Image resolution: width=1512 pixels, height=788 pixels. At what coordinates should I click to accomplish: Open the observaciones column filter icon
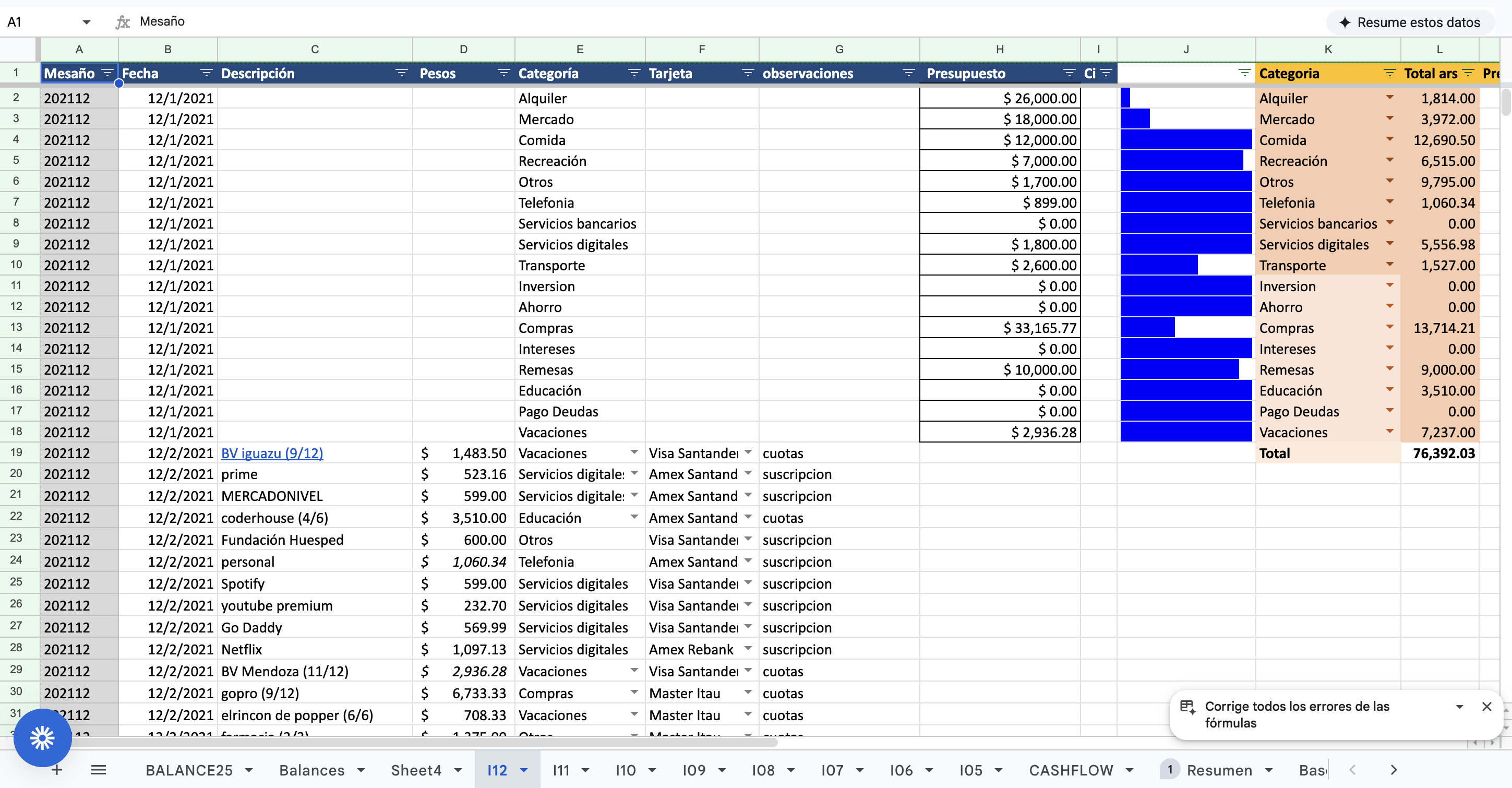(909, 73)
